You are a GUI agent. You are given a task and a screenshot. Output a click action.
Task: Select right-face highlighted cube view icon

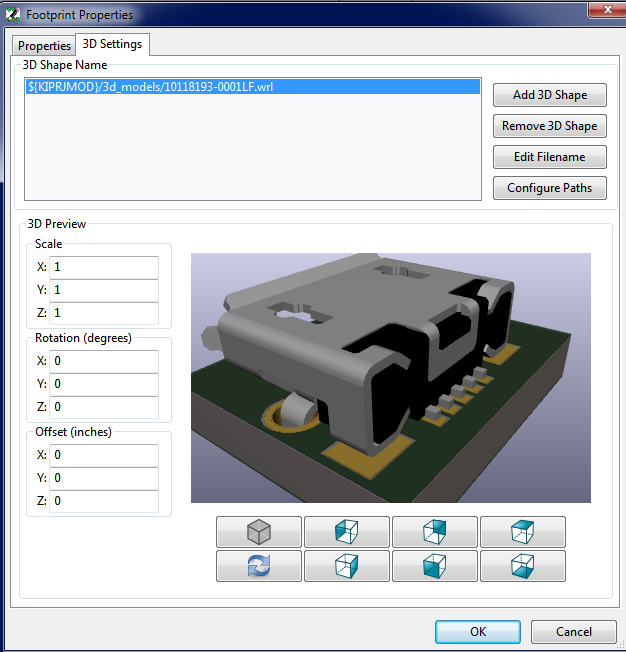pos(346,566)
